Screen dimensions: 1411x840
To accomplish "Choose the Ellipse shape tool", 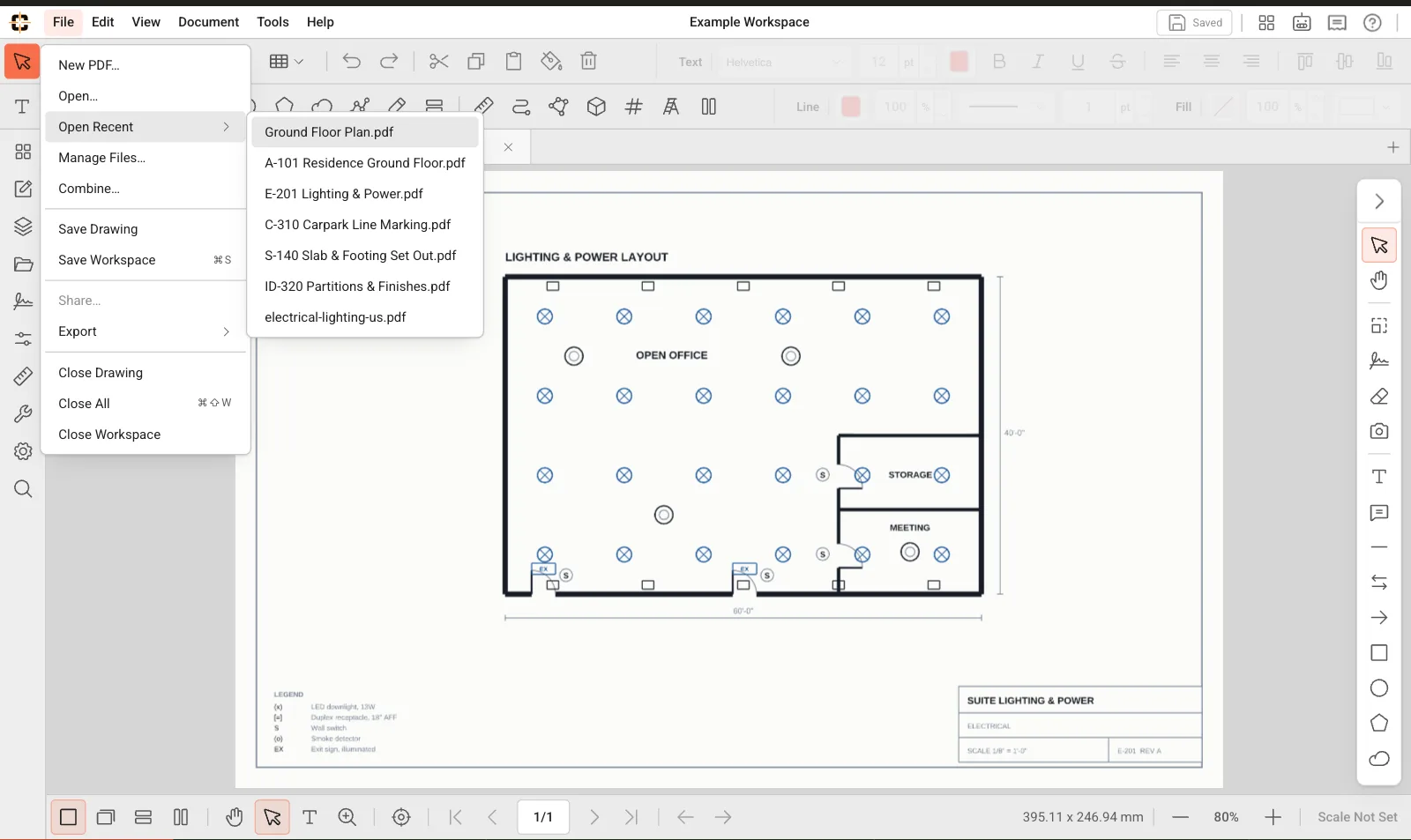I will click(x=1379, y=688).
